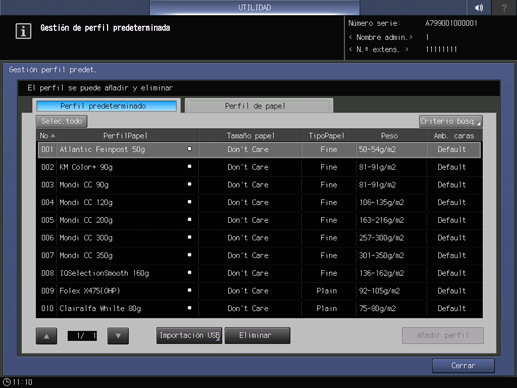Toggle marker dot on Mondi CC 200g row
This screenshot has height=388, width=517.
(x=189, y=219)
